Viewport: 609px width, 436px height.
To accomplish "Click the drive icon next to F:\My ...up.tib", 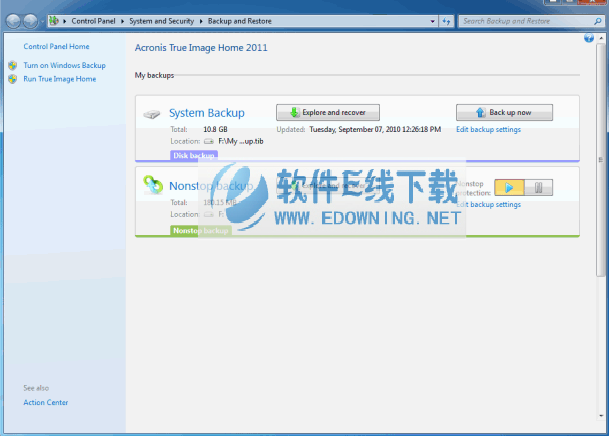I will pyautogui.click(x=209, y=141).
